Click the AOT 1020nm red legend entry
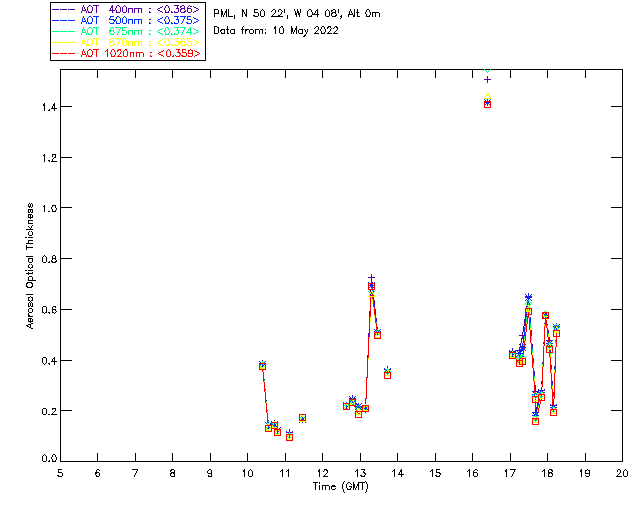This screenshot has height=512, width=640. tap(126, 53)
